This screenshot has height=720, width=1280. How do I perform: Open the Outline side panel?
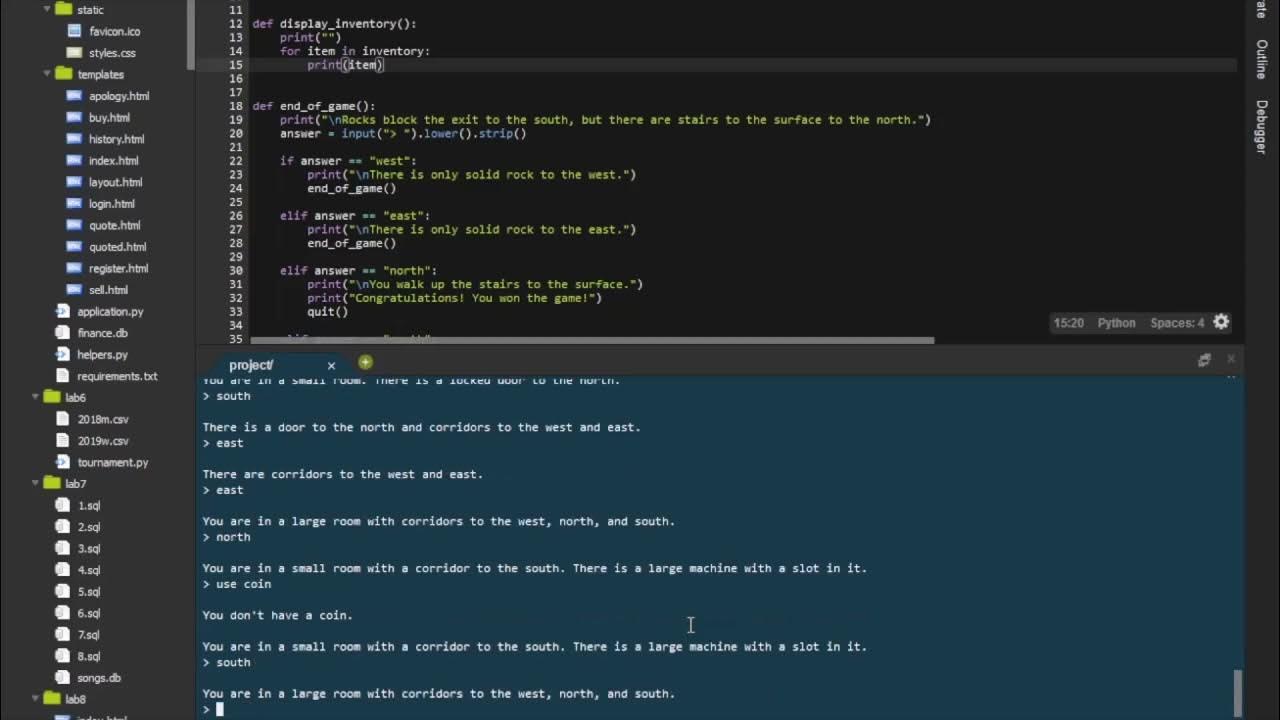point(1261,59)
